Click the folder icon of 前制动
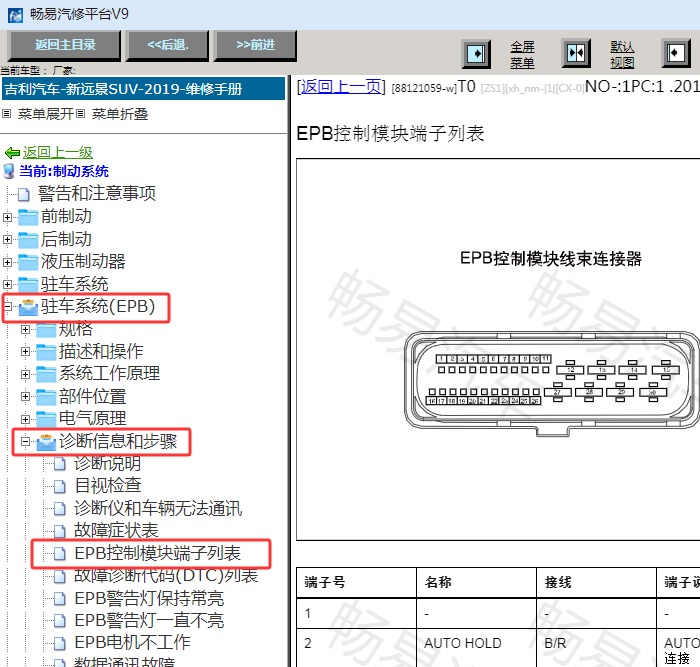Viewport: 700px width, 667px height. 28,217
